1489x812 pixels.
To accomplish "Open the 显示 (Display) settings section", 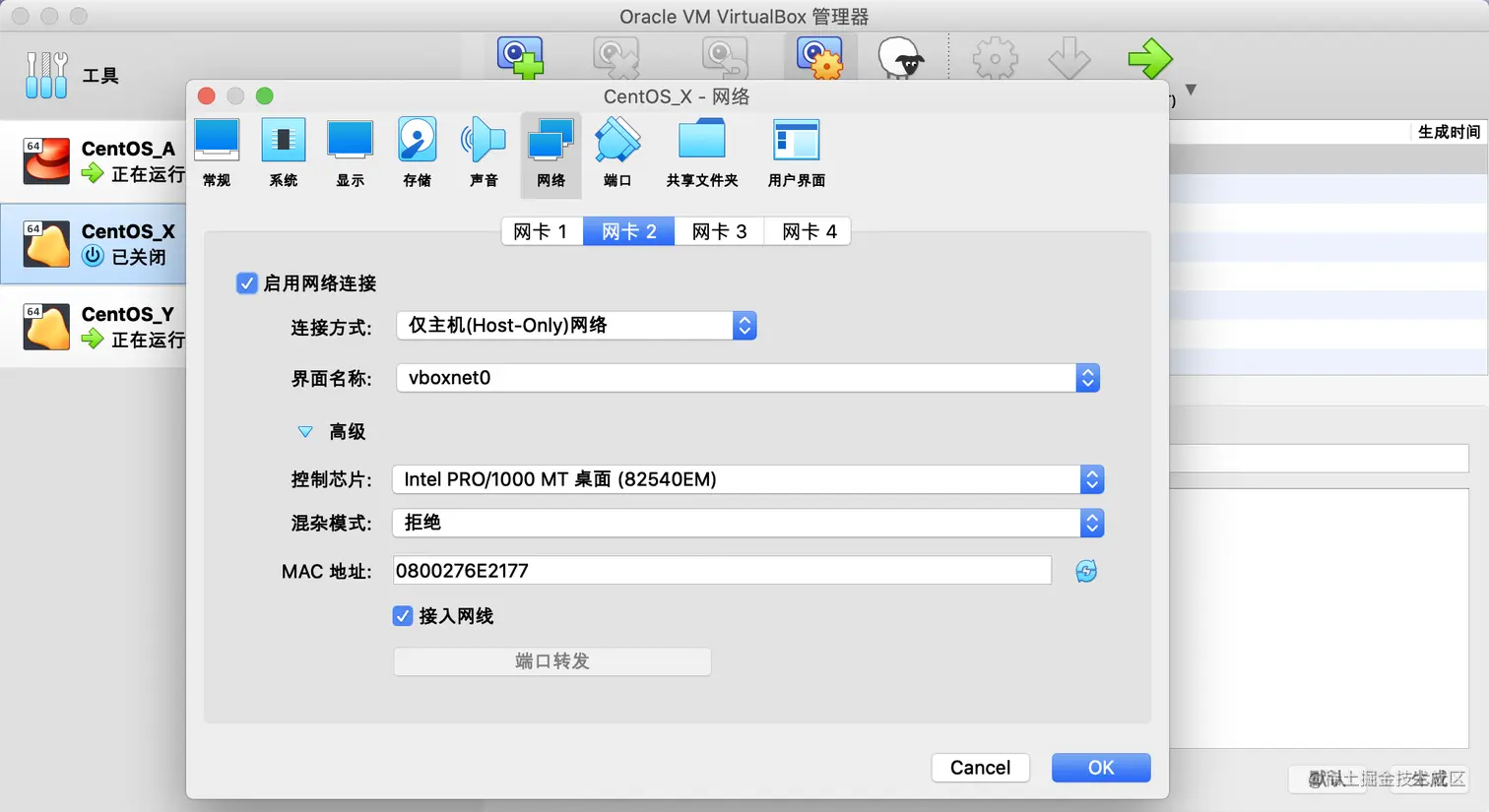I will (x=350, y=153).
